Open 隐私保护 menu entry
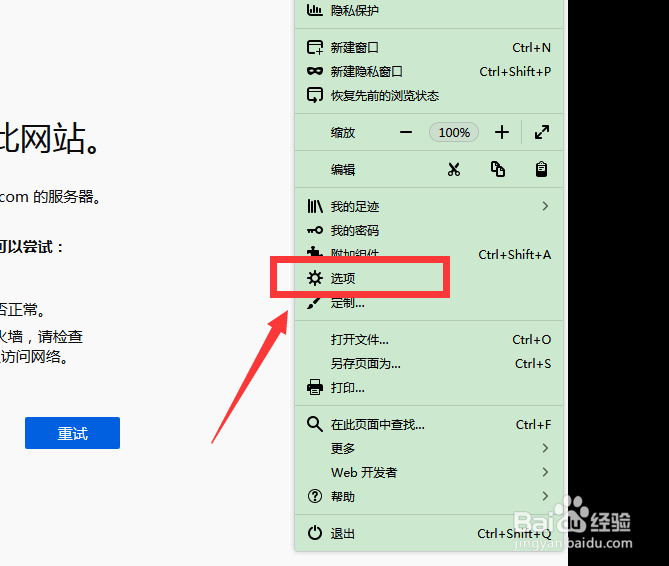The image size is (669, 566). click(429, 10)
